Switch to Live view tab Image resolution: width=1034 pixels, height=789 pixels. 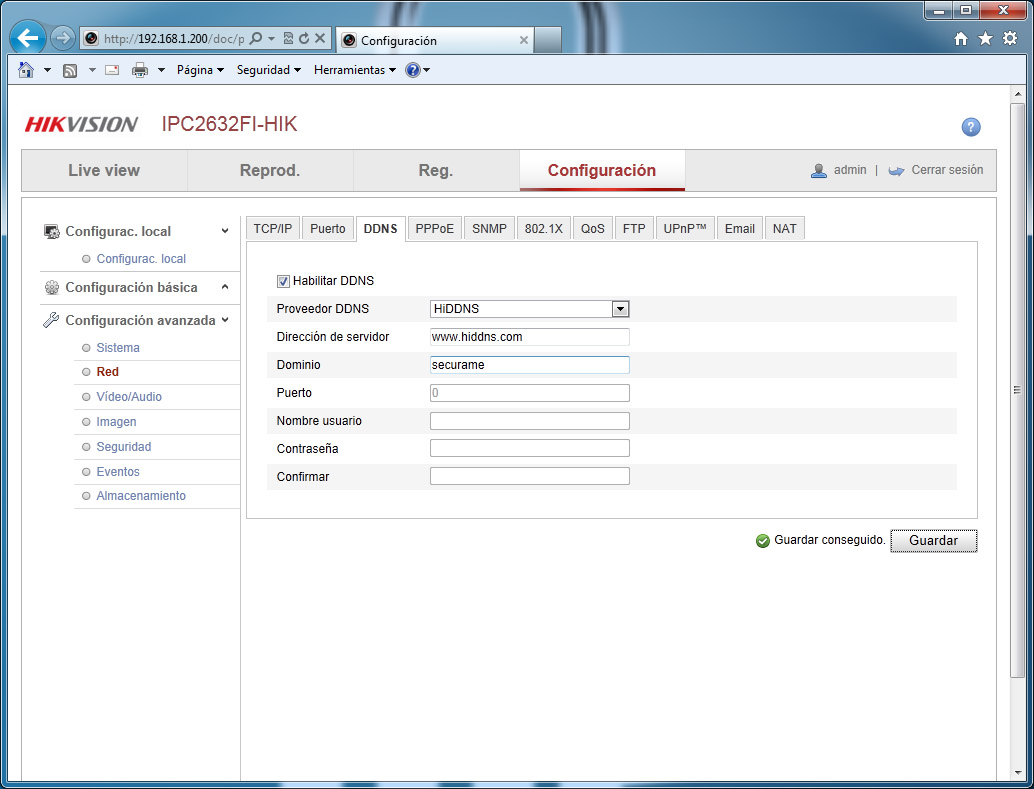tap(104, 170)
